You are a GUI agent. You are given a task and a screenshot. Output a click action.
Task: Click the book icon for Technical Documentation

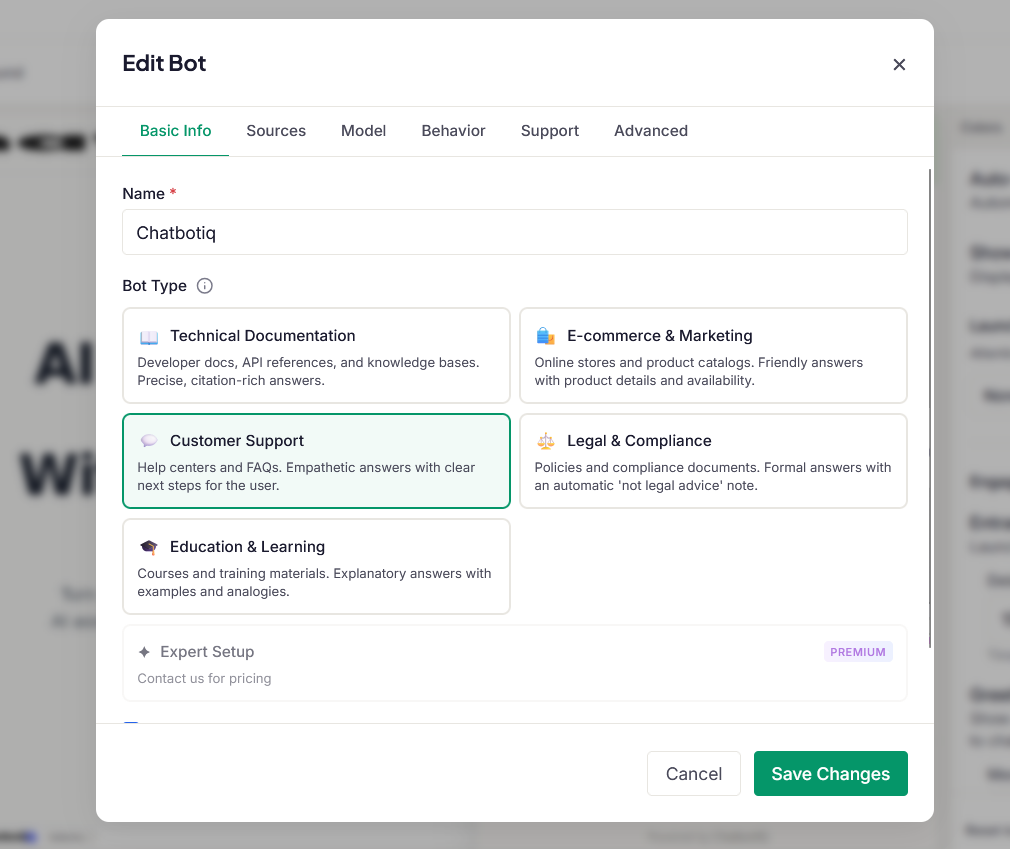tap(149, 337)
